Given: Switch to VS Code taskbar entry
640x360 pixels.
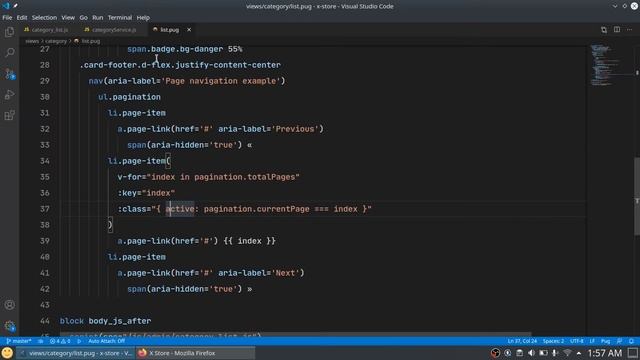Looking at the screenshot, I should 75,353.
